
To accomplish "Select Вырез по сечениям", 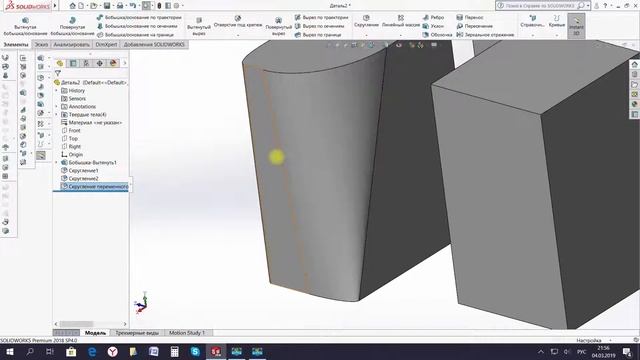I will coord(319,26).
